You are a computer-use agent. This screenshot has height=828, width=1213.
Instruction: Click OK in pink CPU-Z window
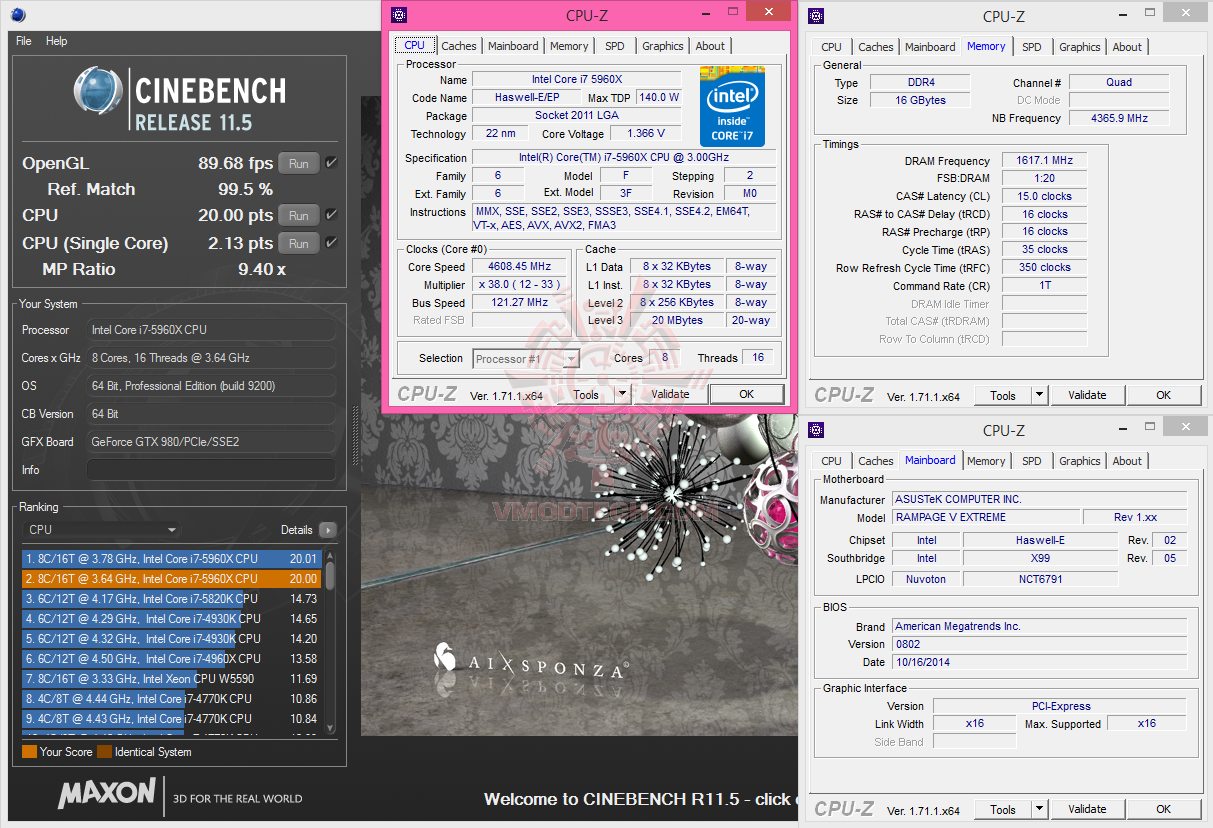click(746, 394)
